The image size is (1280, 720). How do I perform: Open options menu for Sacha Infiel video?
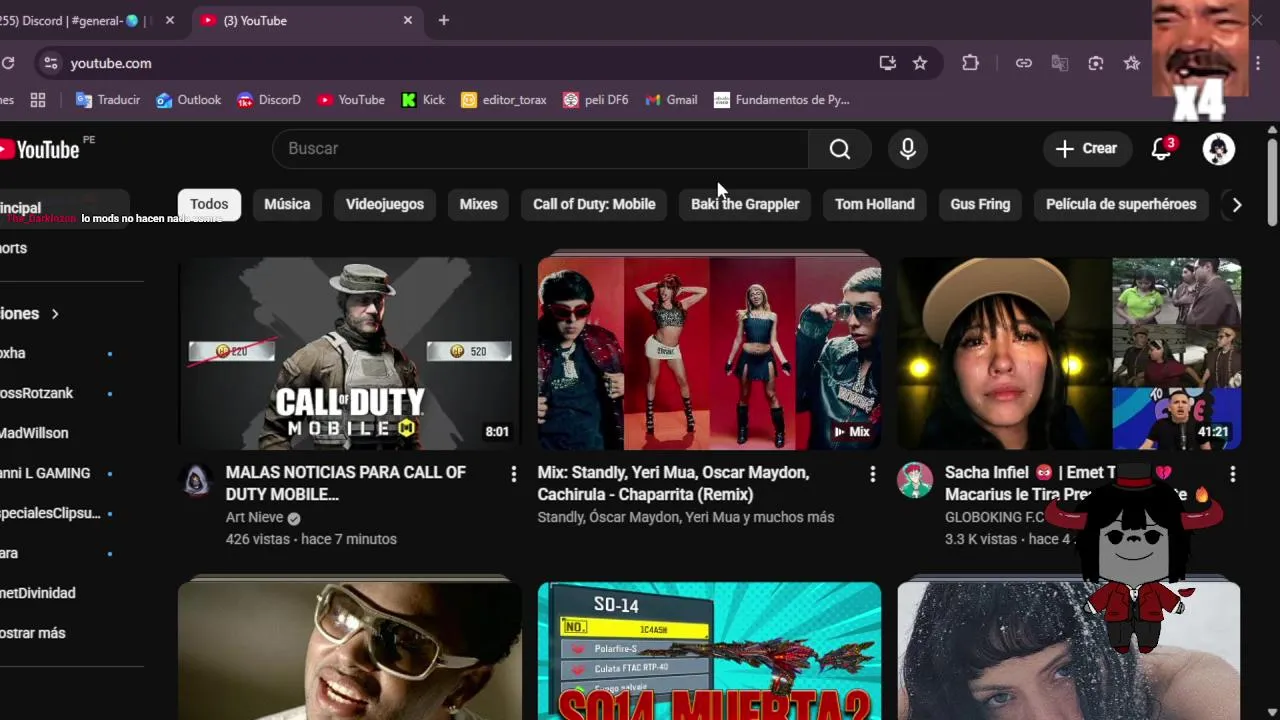(x=1232, y=473)
